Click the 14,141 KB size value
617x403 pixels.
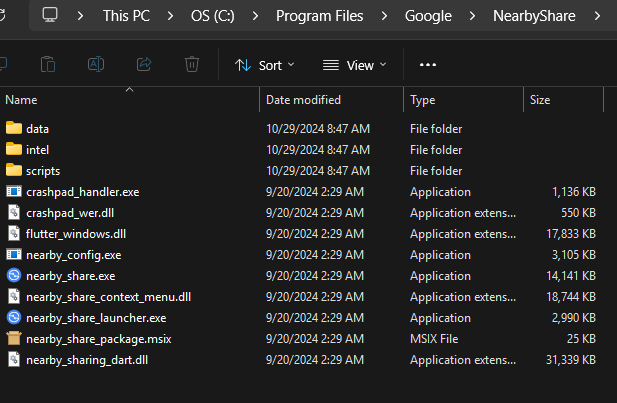[x=571, y=276]
